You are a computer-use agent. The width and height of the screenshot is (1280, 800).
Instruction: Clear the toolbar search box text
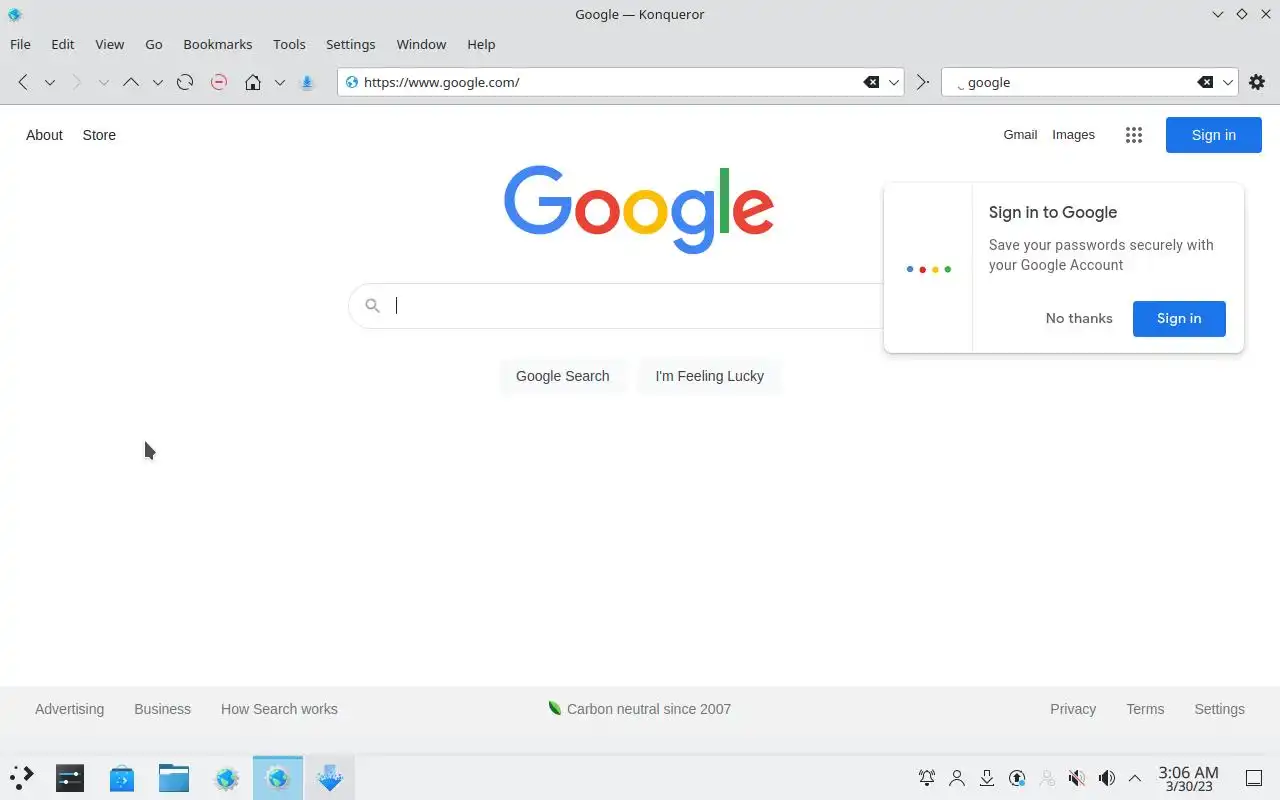[1205, 82]
